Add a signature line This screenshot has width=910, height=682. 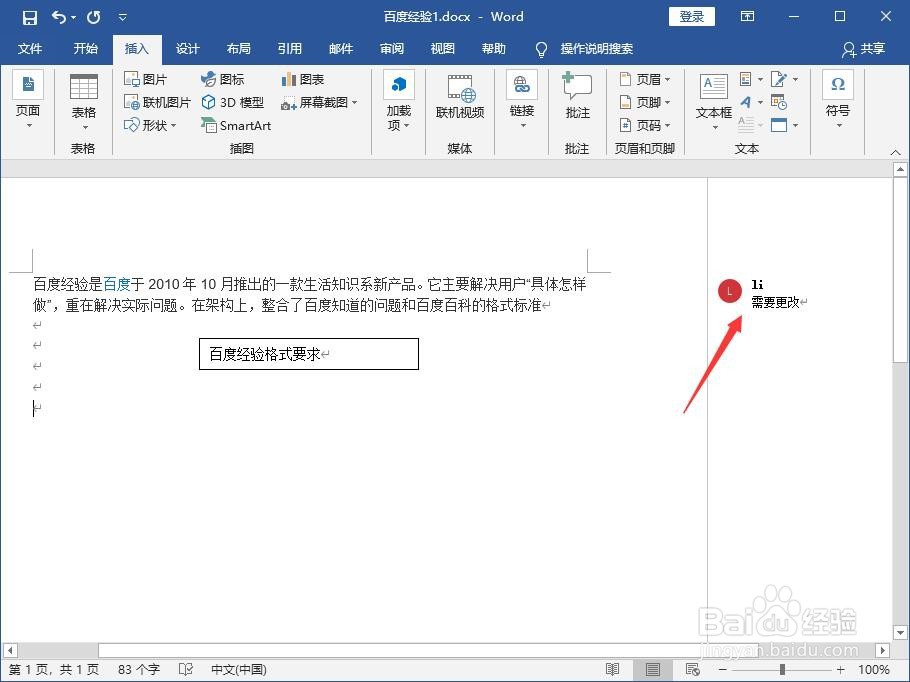point(779,79)
